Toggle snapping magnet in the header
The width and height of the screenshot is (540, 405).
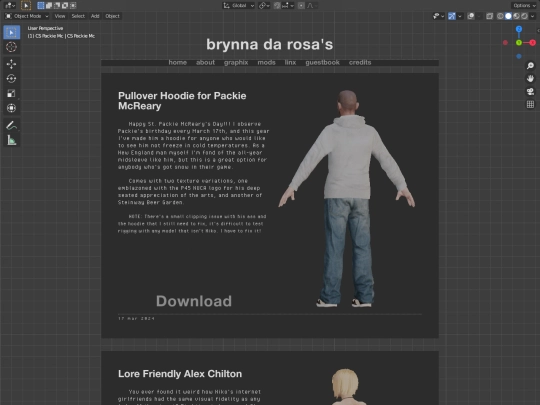tap(277, 6)
